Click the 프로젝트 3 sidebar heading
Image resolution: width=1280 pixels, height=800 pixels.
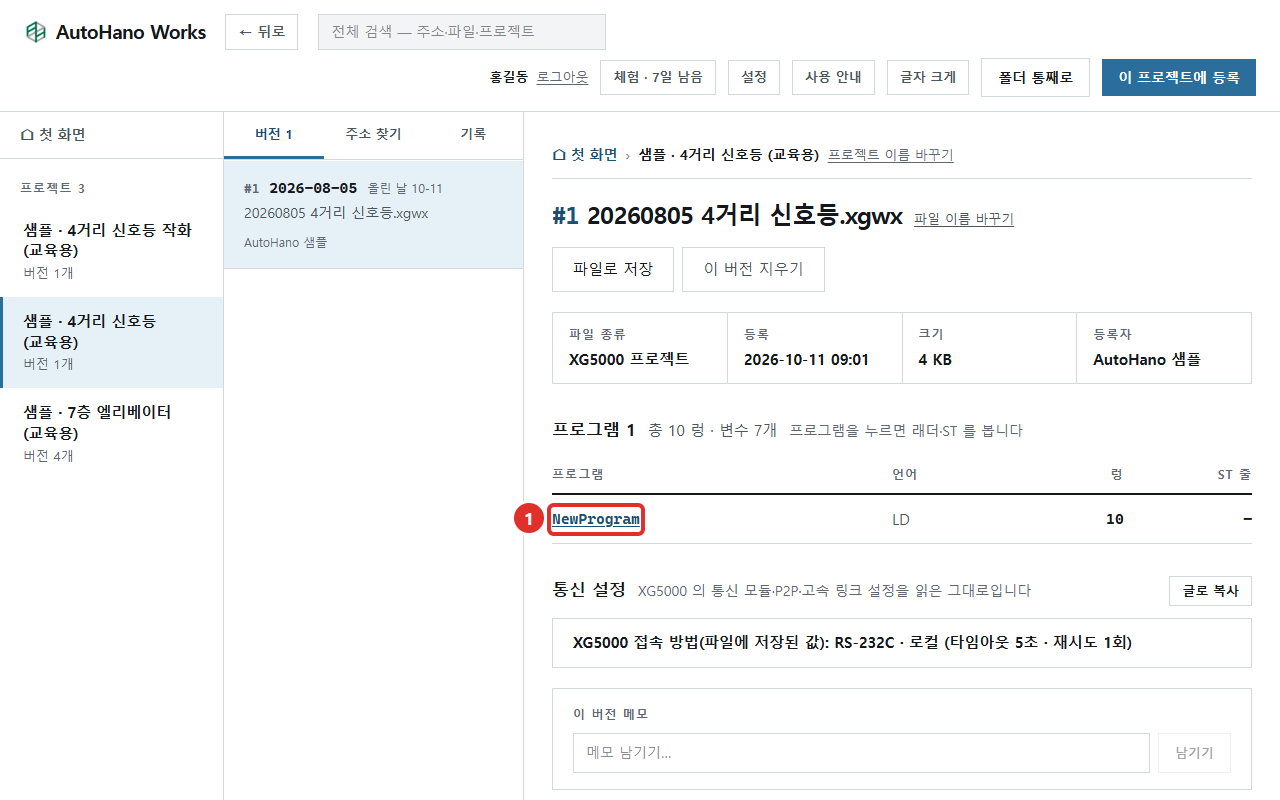52,188
